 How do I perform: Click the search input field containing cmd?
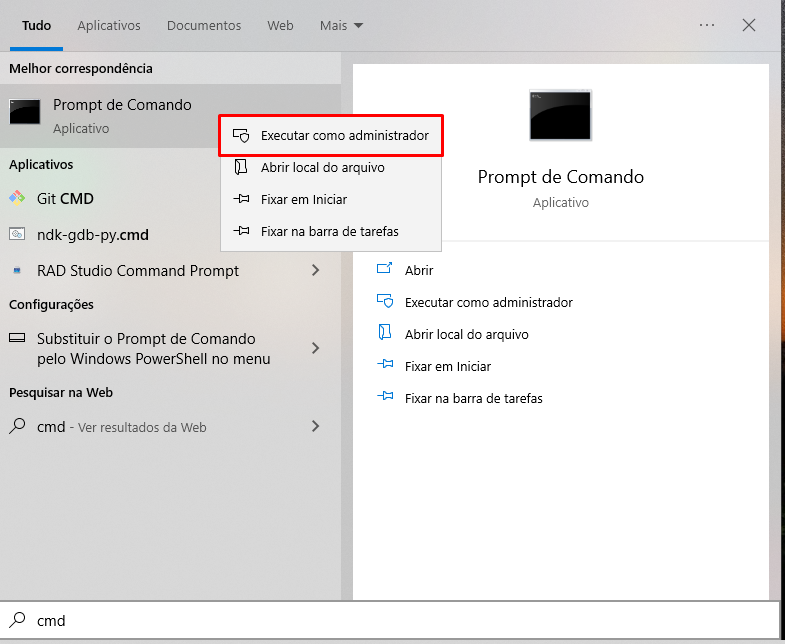click(390, 620)
